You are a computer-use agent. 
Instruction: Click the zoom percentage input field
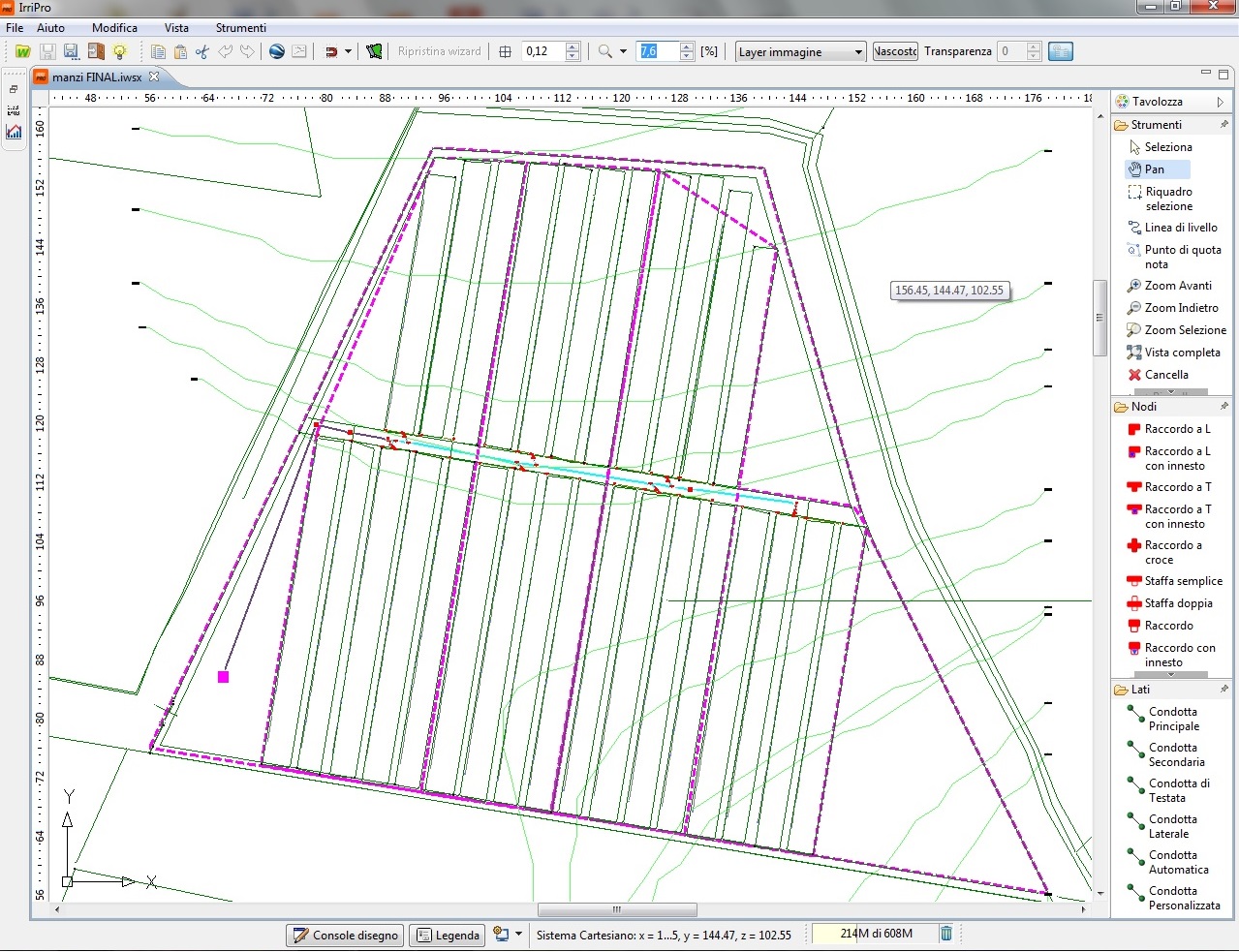[656, 51]
